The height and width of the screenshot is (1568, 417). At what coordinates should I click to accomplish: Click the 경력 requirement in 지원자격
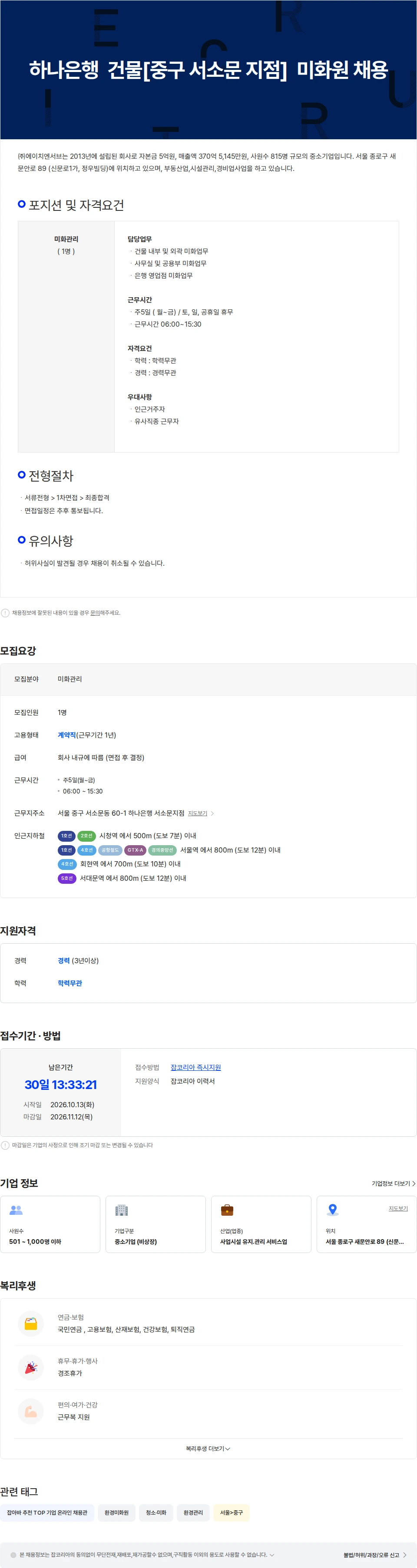pyautogui.click(x=63, y=961)
